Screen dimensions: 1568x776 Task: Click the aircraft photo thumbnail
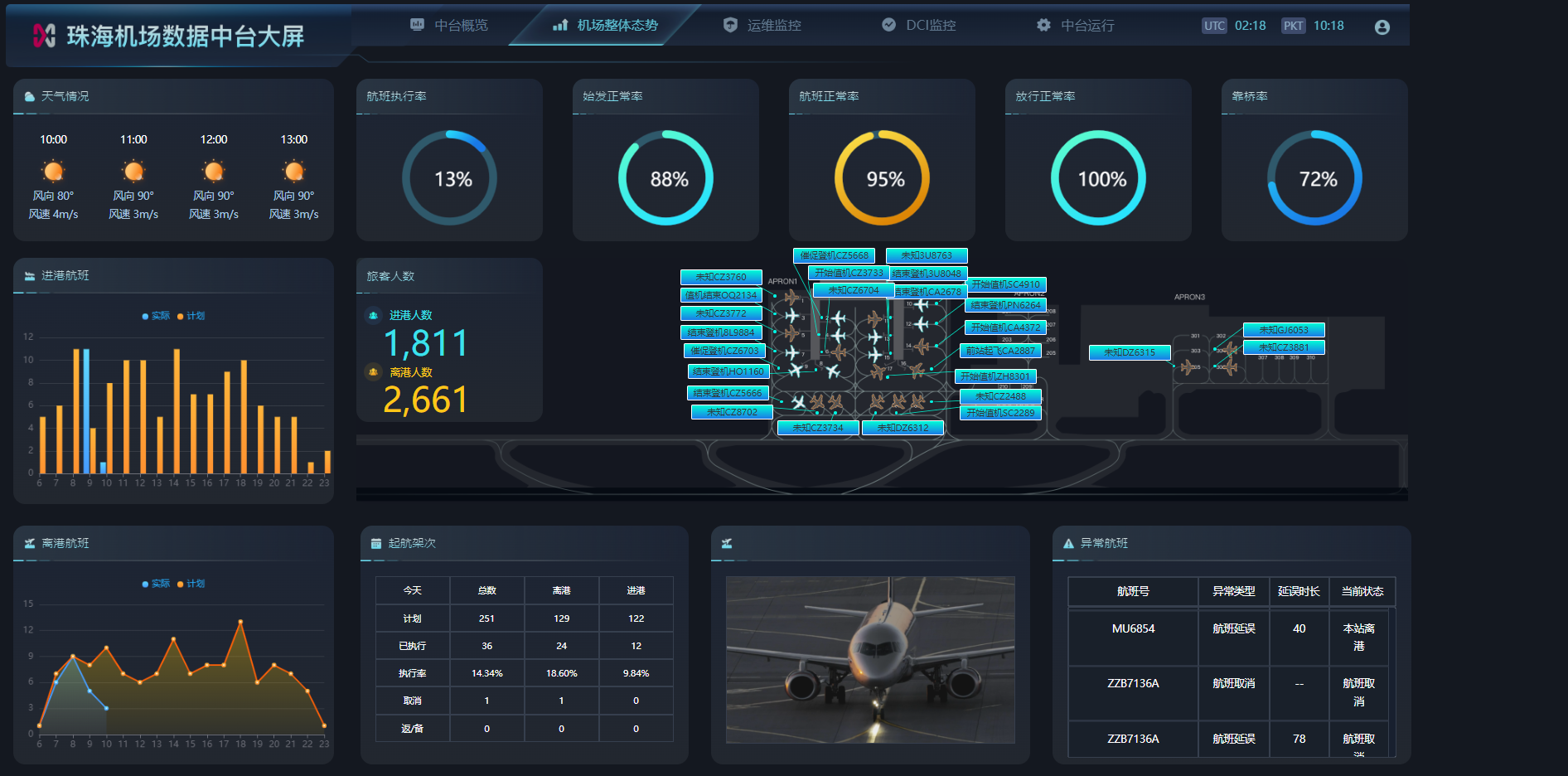coord(870,660)
